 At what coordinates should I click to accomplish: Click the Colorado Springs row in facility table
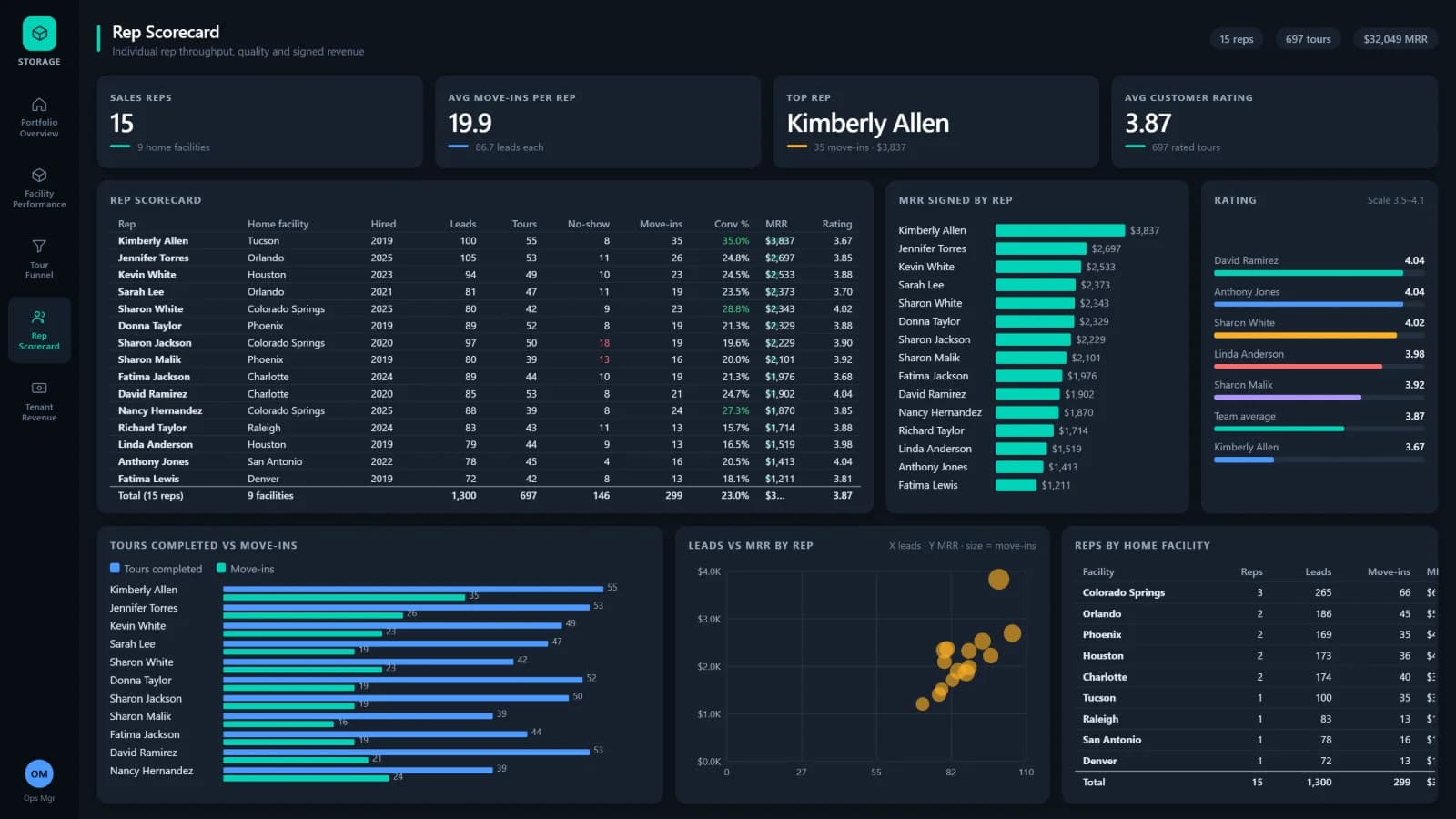click(1256, 592)
